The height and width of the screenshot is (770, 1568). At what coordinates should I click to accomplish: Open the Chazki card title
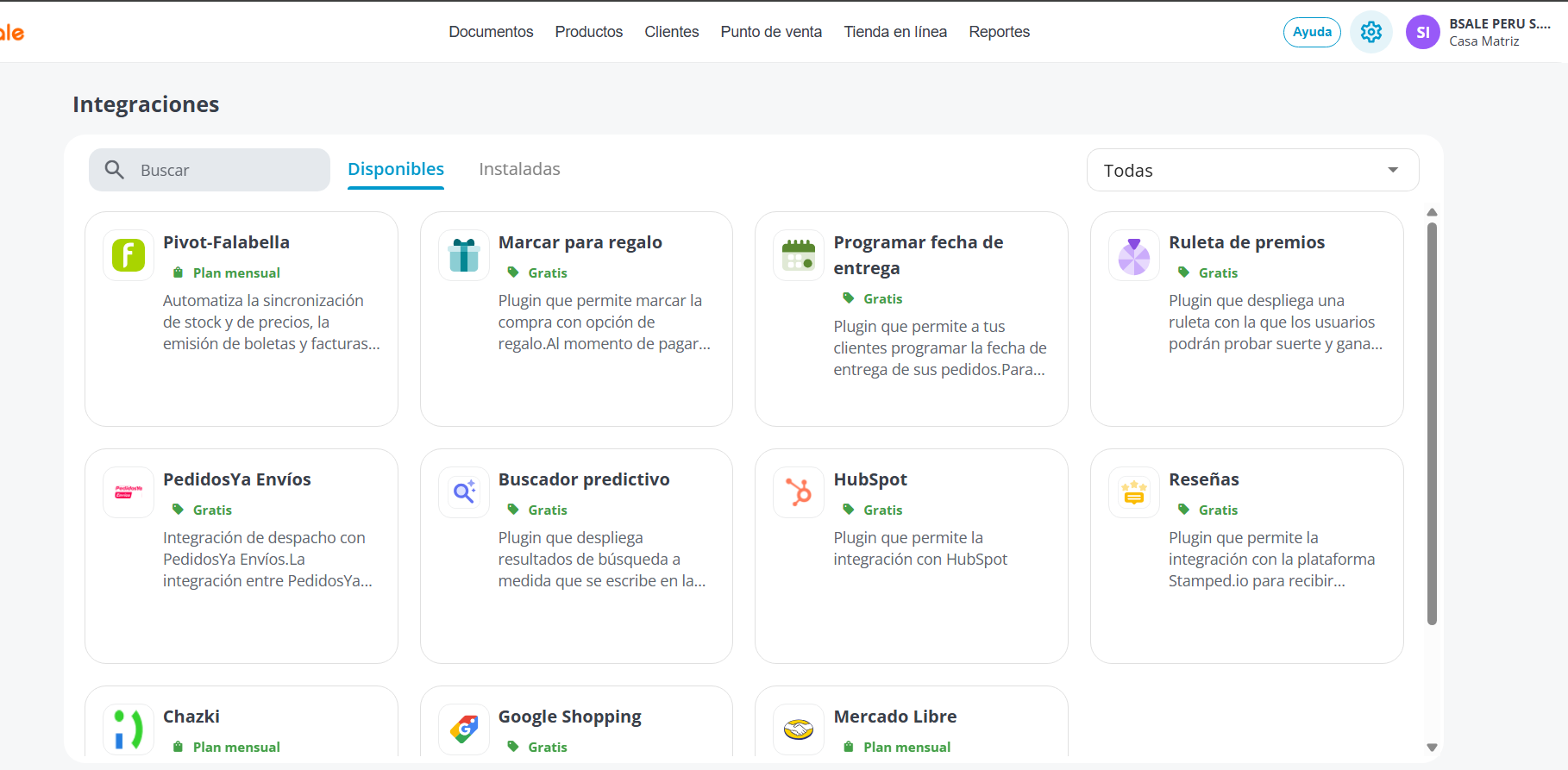191,717
